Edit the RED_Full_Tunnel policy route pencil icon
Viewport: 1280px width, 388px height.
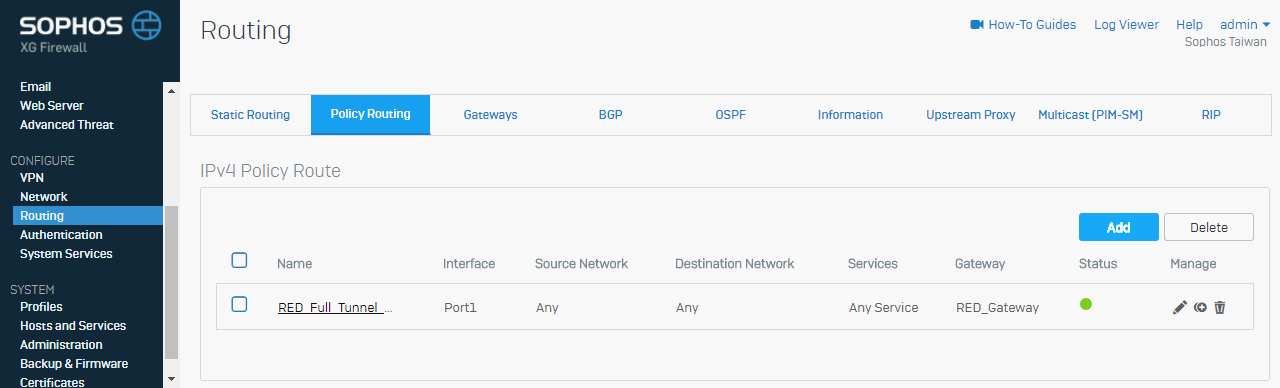tap(1180, 308)
